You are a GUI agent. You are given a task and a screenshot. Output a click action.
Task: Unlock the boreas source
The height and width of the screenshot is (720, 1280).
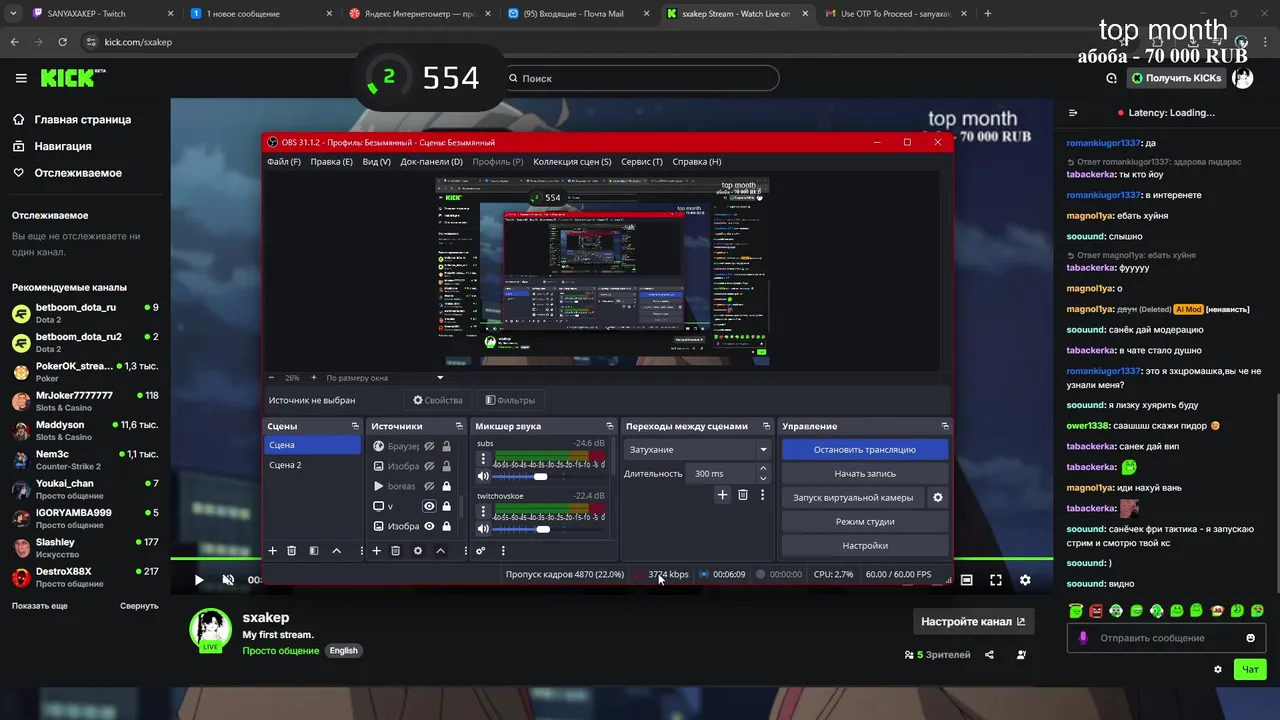click(446, 486)
